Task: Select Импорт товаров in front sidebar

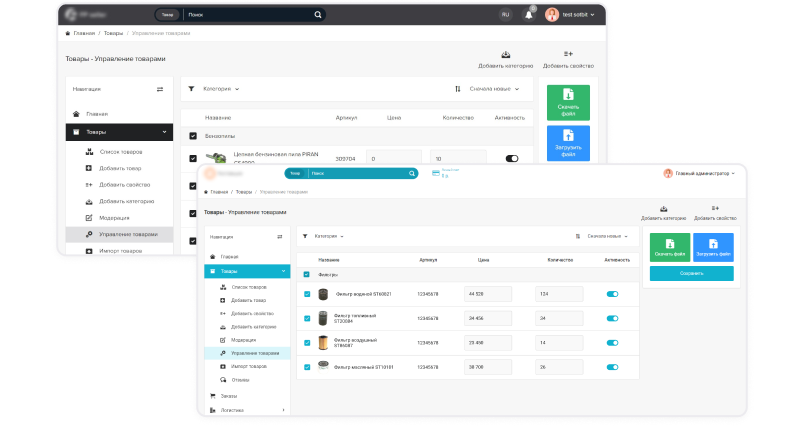Action: click(247, 367)
